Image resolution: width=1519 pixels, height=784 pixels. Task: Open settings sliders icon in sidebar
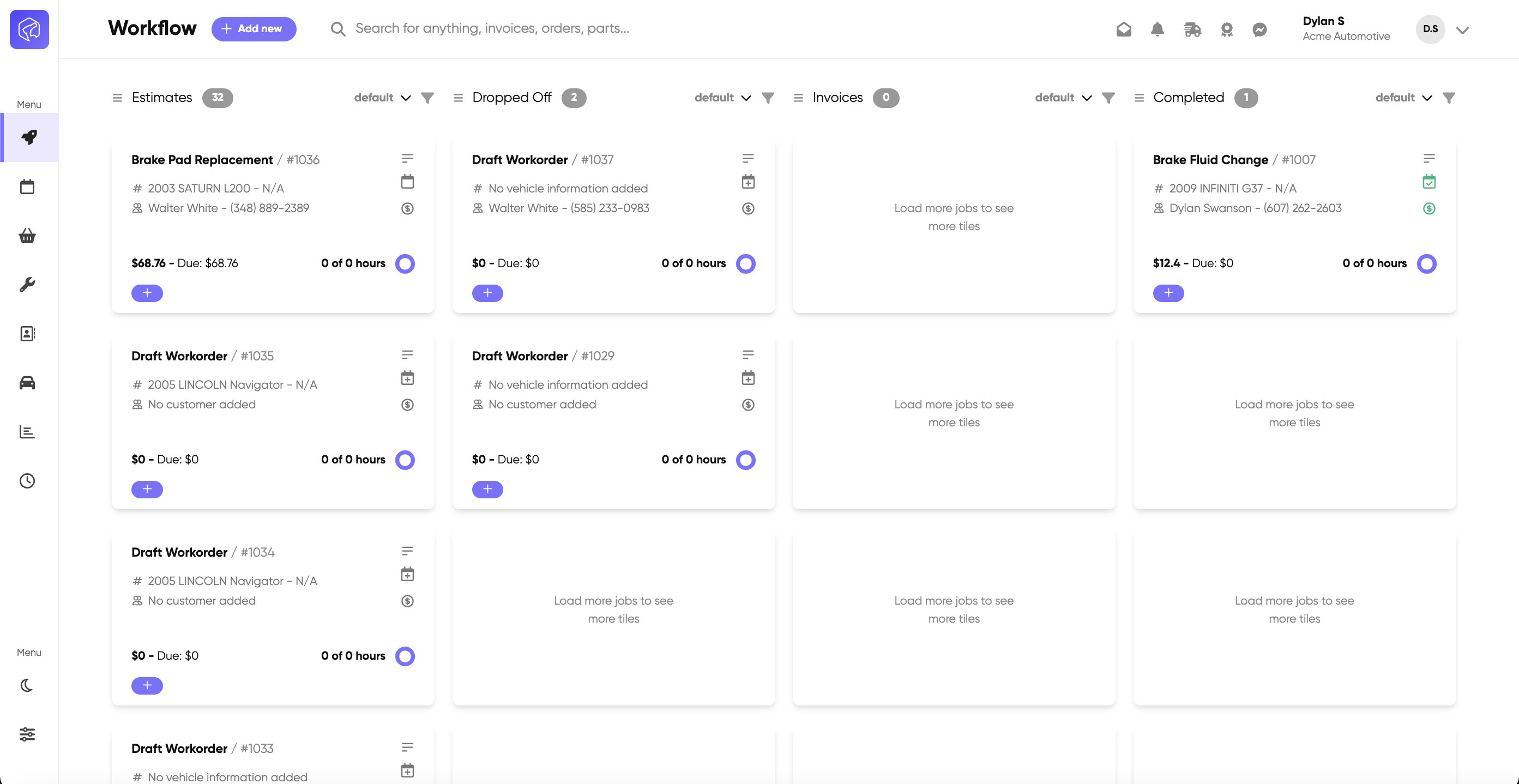27,734
